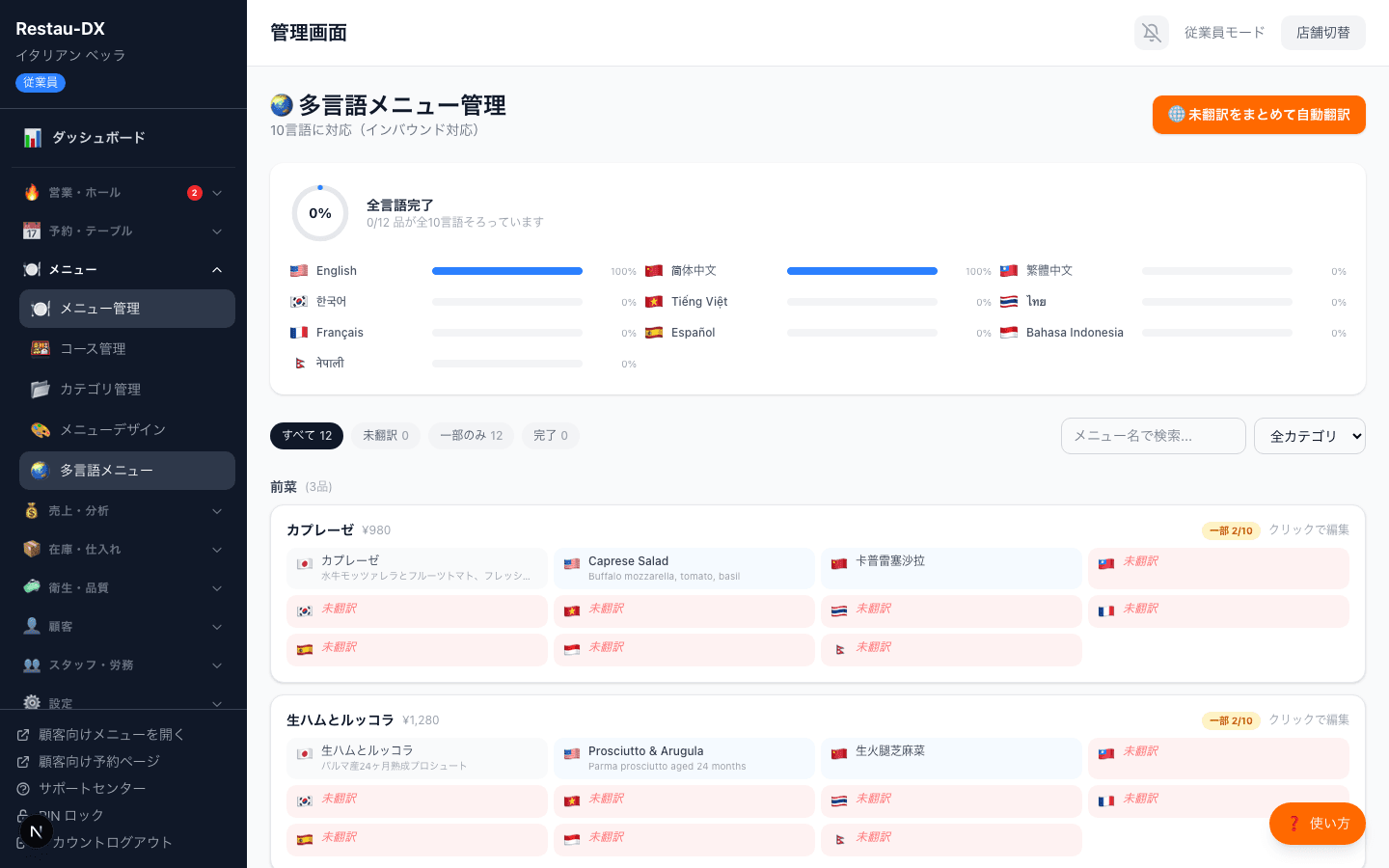Click クリックで編集 on the 生ハムとルッコラ card
The height and width of the screenshot is (868, 1389).
1309,719
